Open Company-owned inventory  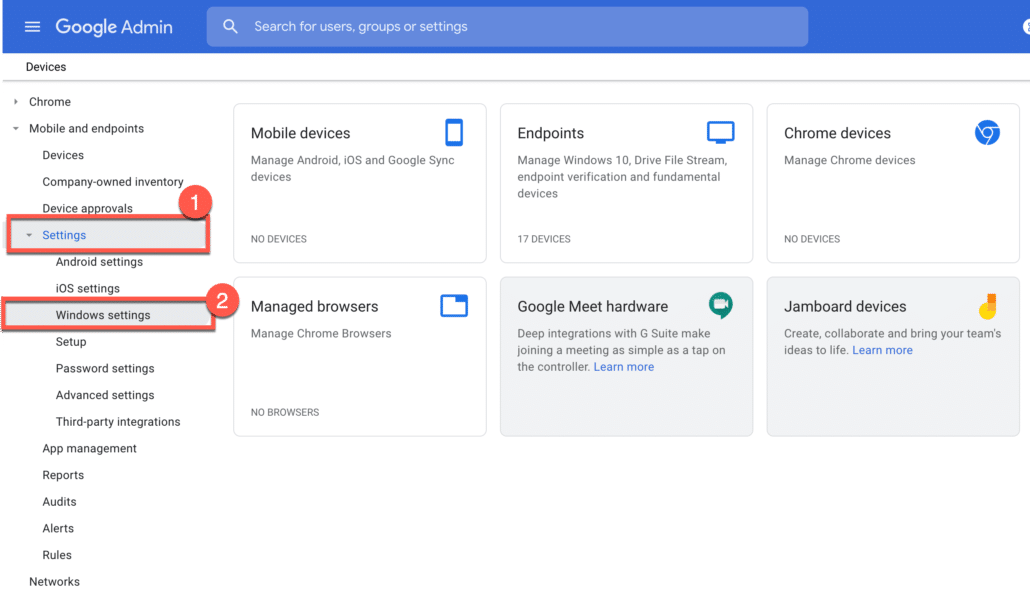pos(113,182)
